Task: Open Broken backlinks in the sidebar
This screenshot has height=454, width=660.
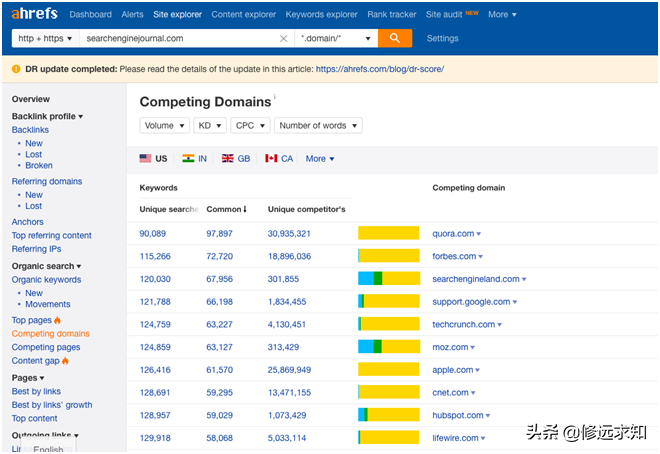Action: [39, 165]
